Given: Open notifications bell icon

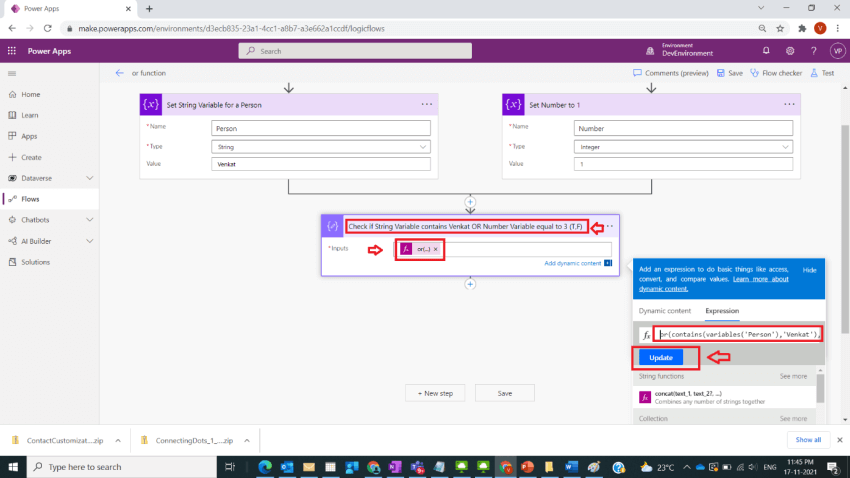Looking at the screenshot, I should click(766, 50).
